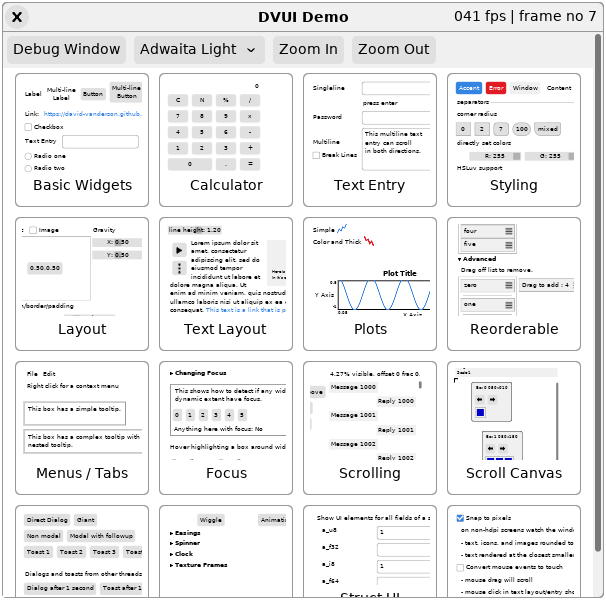This screenshot has width=606, height=600.
Task: Select Radio two option
Action: click(x=28, y=168)
